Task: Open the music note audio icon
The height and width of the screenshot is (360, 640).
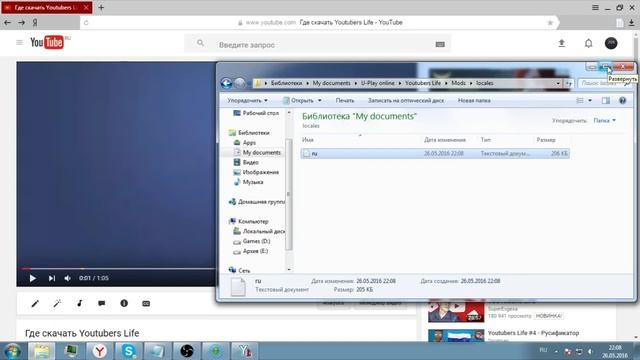Action: (80, 303)
